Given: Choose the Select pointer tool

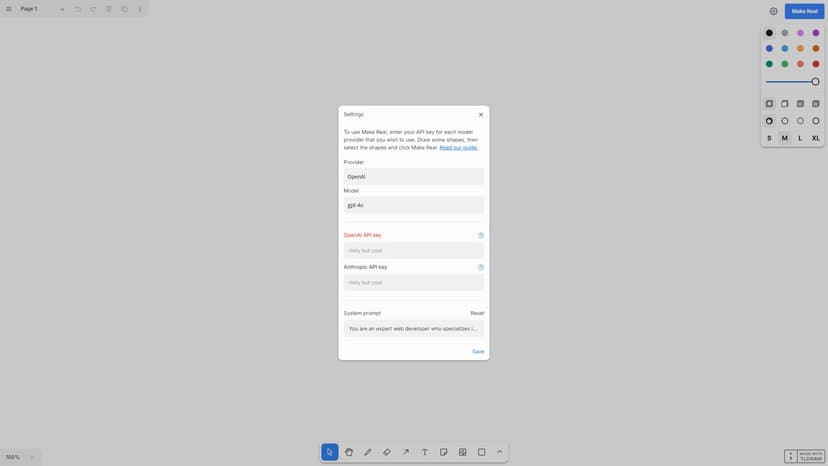Looking at the screenshot, I should [330, 452].
